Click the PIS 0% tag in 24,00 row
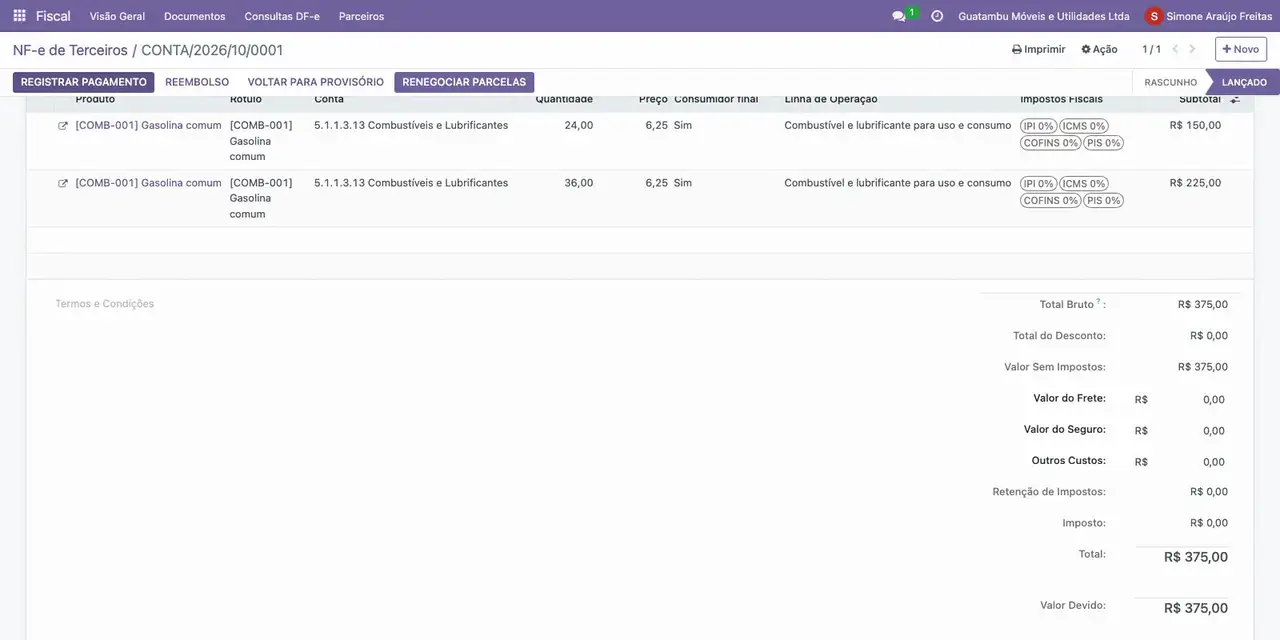This screenshot has width=1280, height=640. [x=1103, y=143]
